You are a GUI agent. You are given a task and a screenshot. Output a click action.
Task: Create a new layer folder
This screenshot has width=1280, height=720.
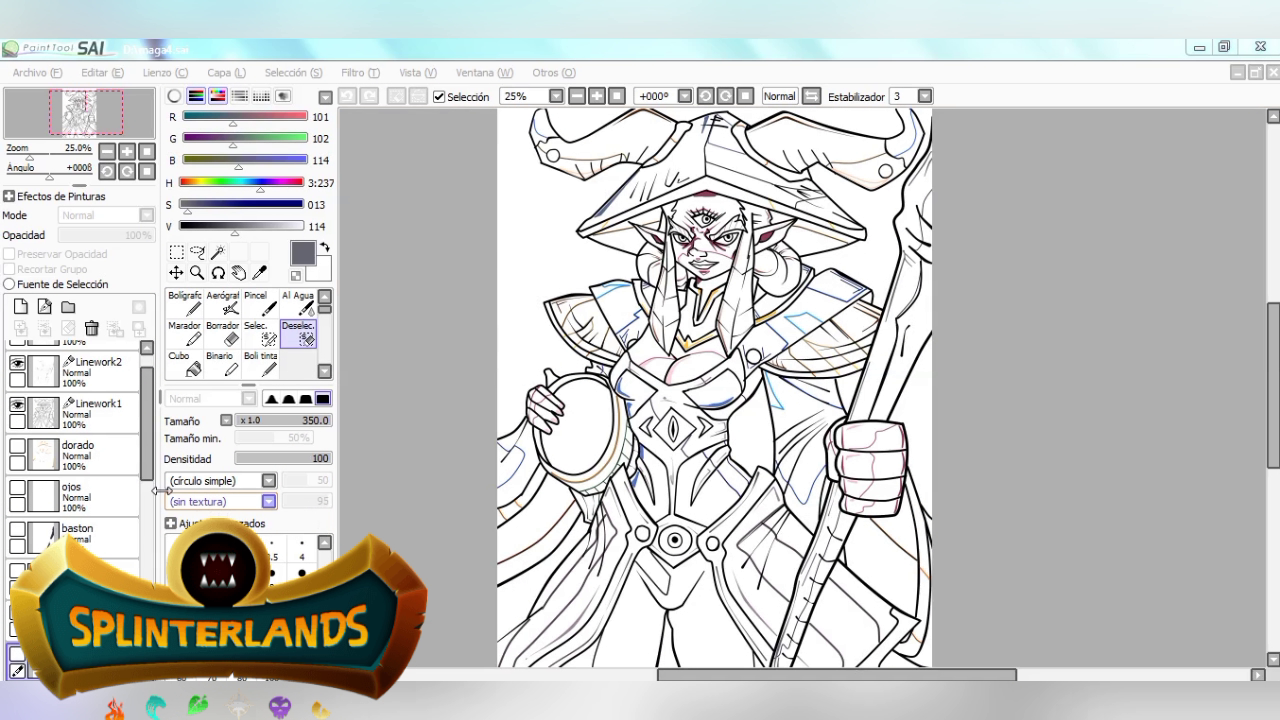coord(68,307)
